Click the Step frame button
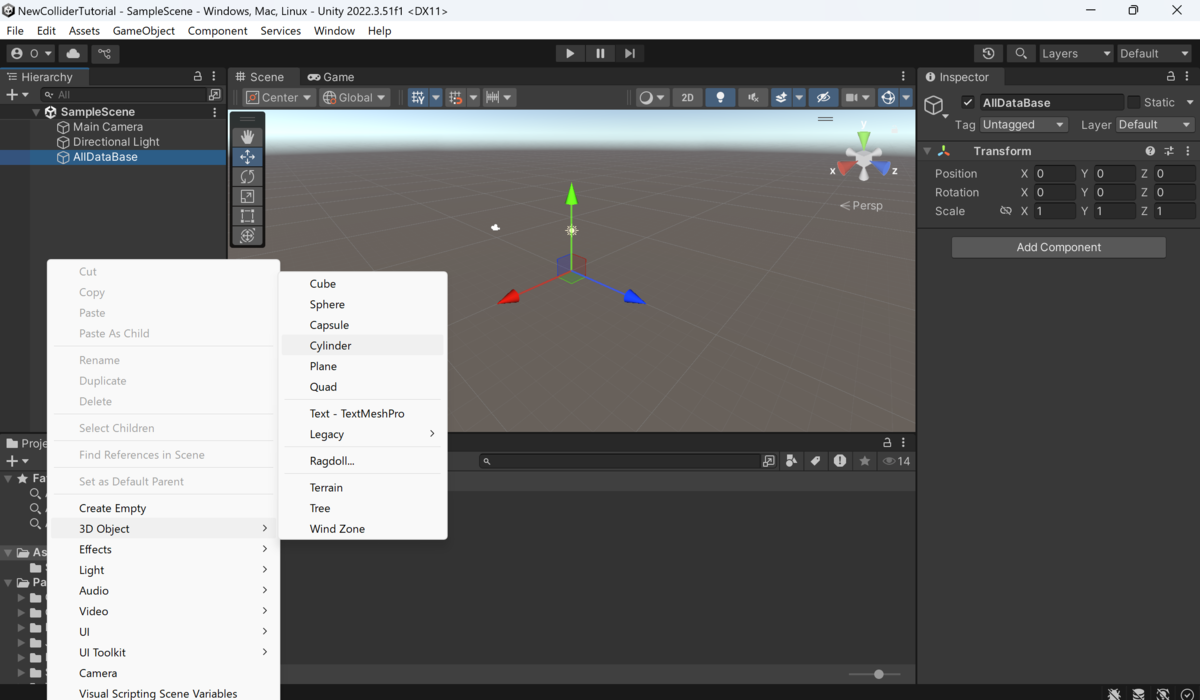 [629, 54]
